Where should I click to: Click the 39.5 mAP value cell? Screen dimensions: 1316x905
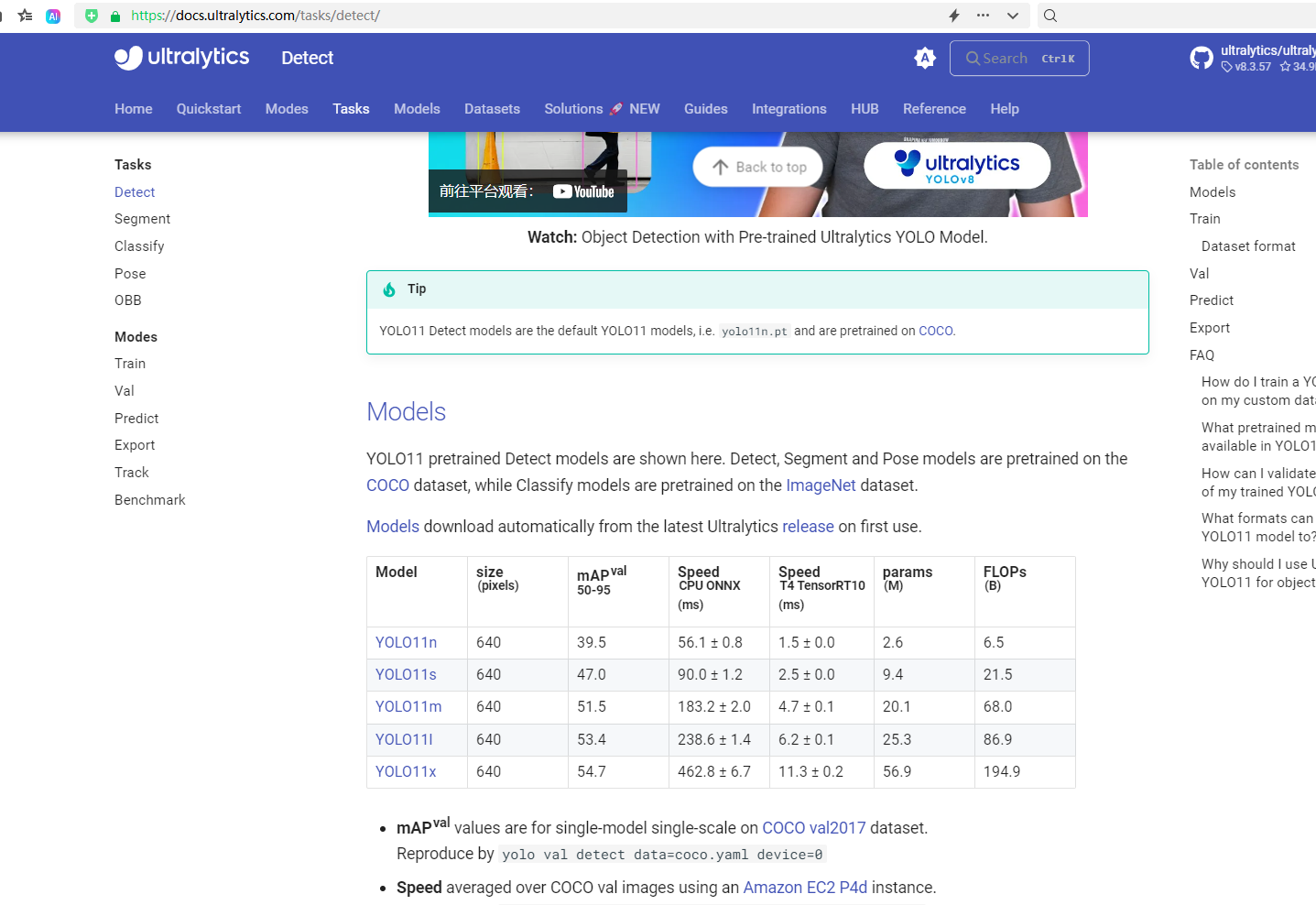[618, 643]
